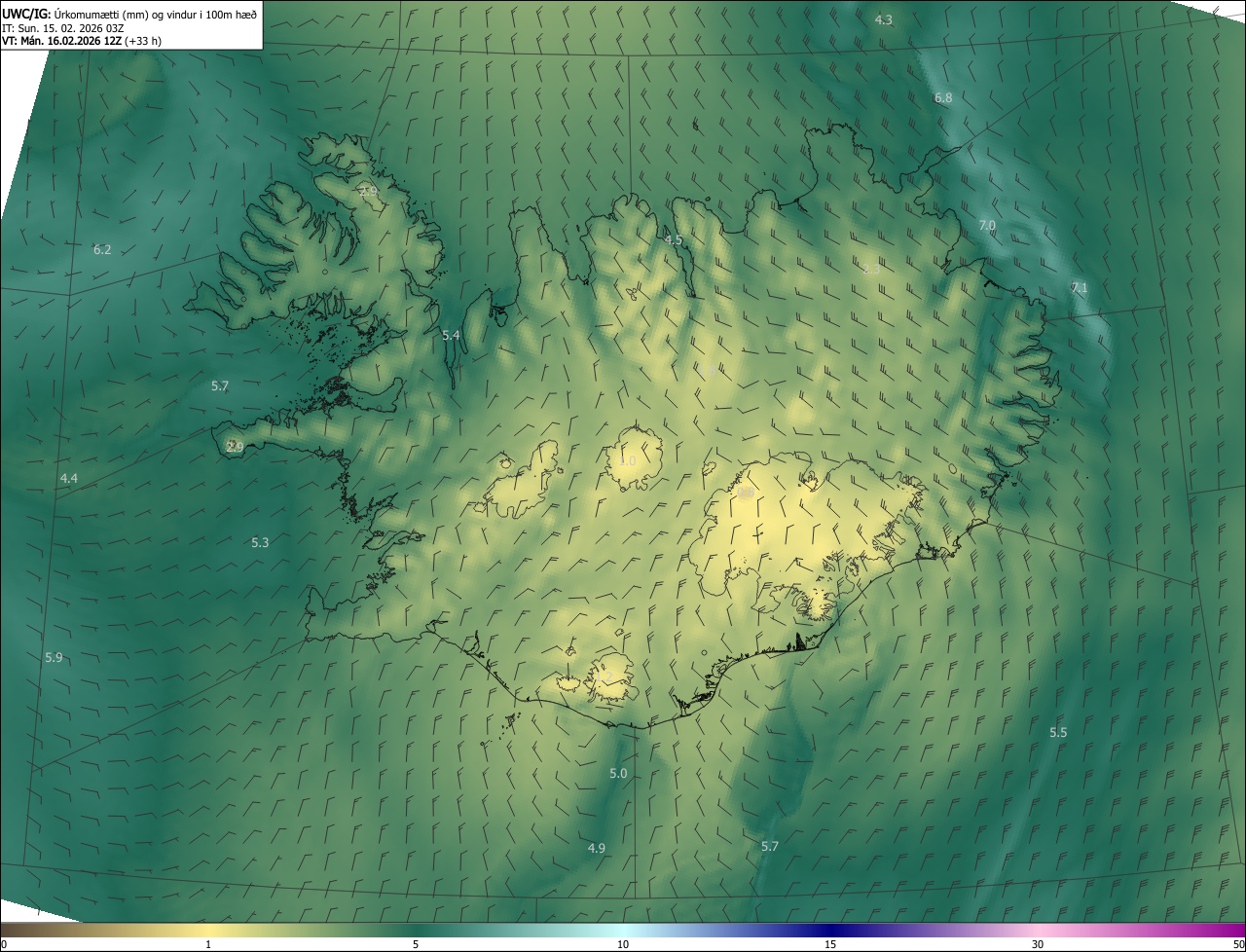
Task: Click the 4.3 value label on map
Action: click(884, 19)
